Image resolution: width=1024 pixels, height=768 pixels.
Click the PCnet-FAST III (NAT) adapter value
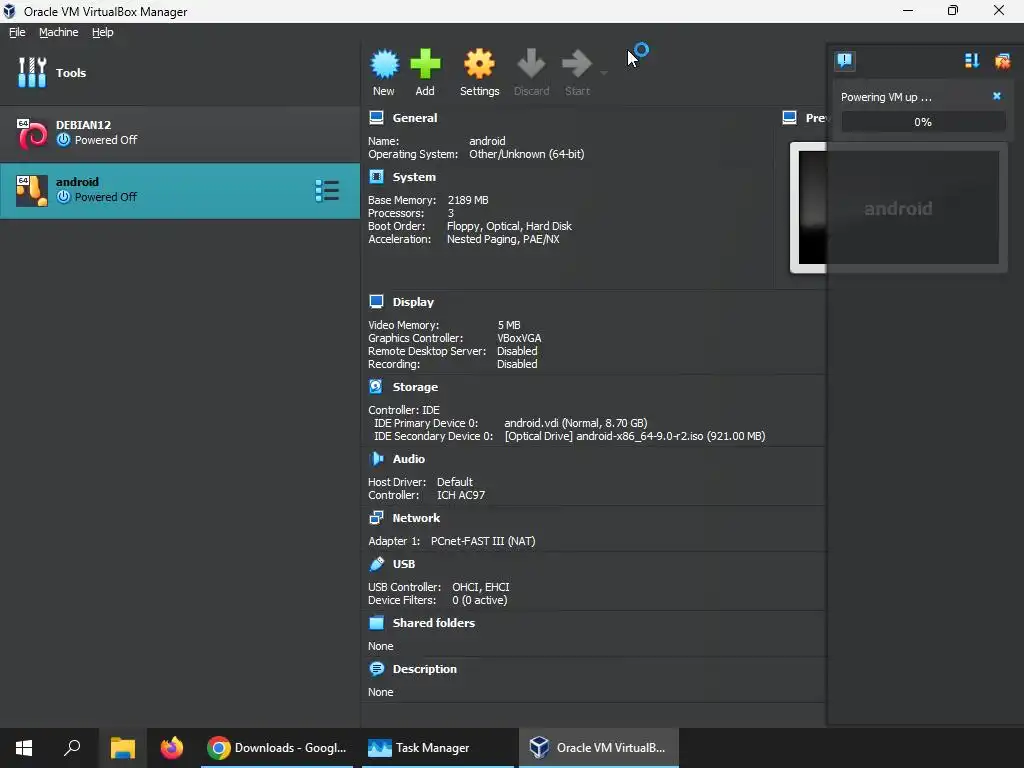[x=483, y=541]
